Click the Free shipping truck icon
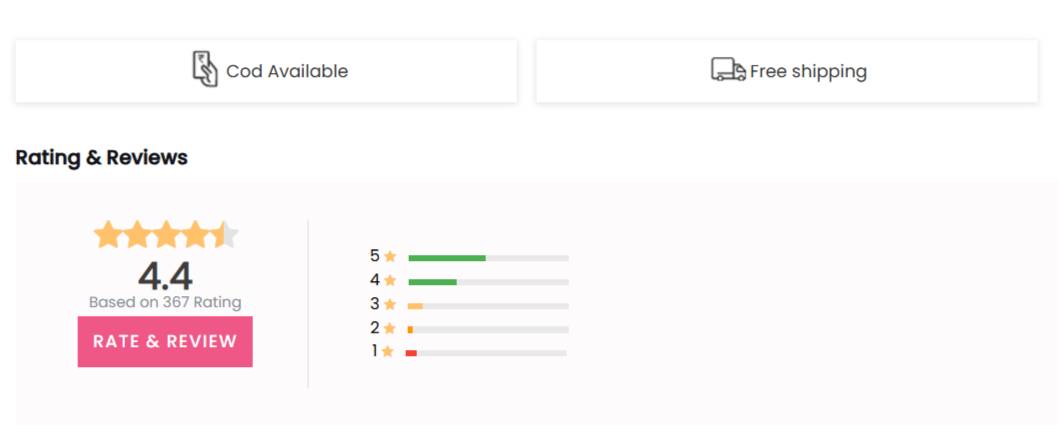 pos(728,70)
